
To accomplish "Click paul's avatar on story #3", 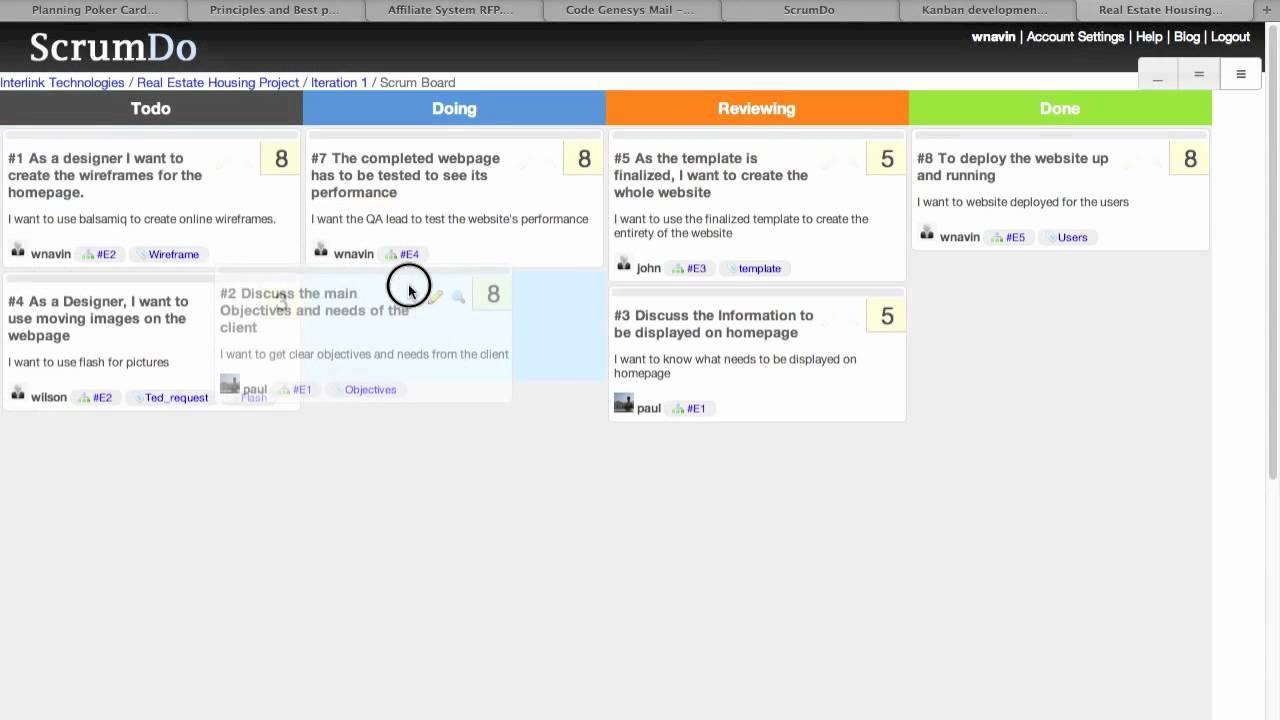I will pos(623,403).
